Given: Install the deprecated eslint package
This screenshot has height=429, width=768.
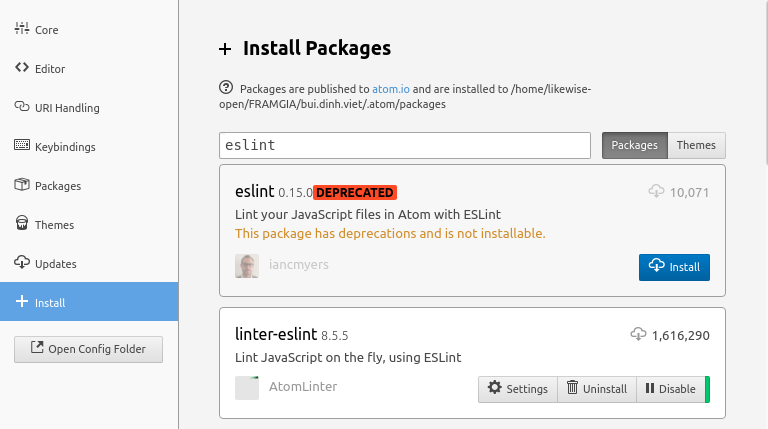Looking at the screenshot, I should [674, 267].
